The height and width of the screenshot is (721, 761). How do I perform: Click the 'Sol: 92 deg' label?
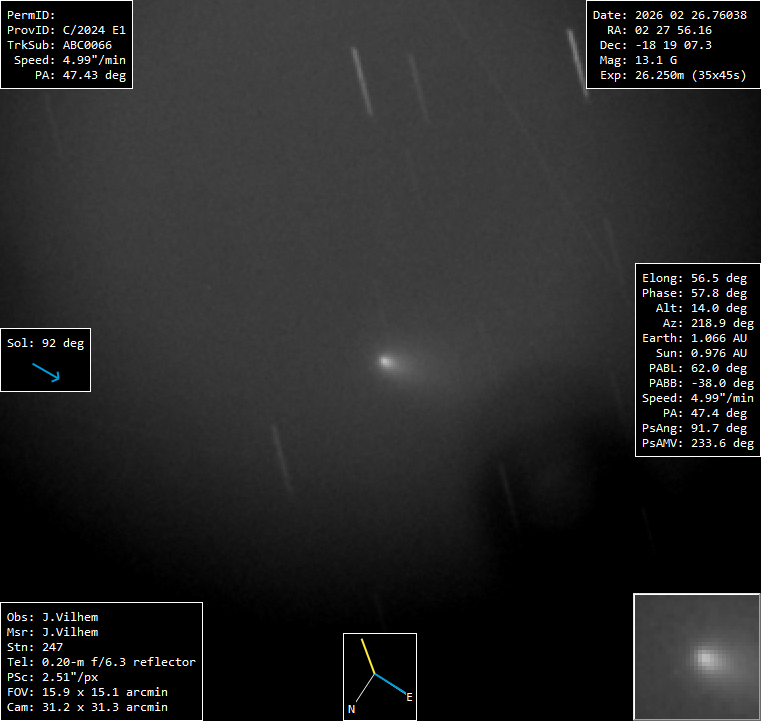tap(46, 343)
